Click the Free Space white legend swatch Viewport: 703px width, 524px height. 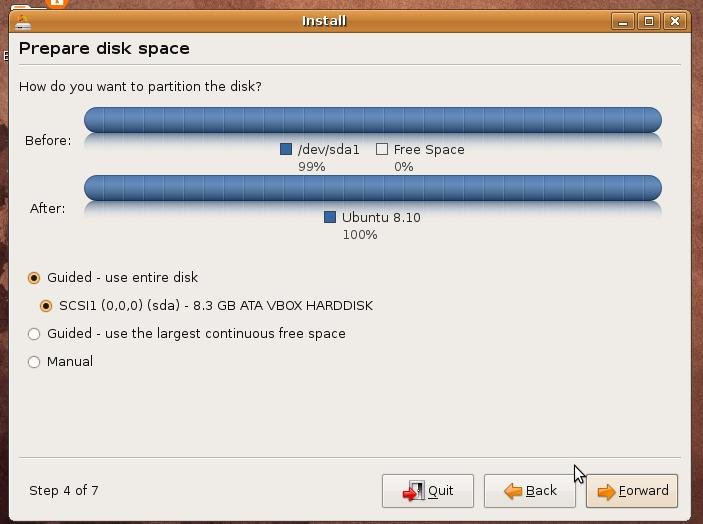pos(382,149)
